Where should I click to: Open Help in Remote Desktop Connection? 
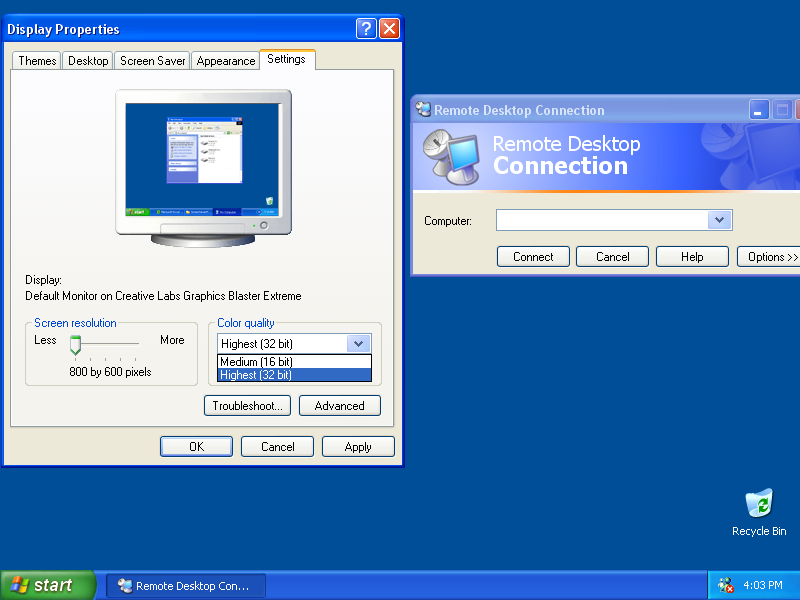click(x=692, y=257)
